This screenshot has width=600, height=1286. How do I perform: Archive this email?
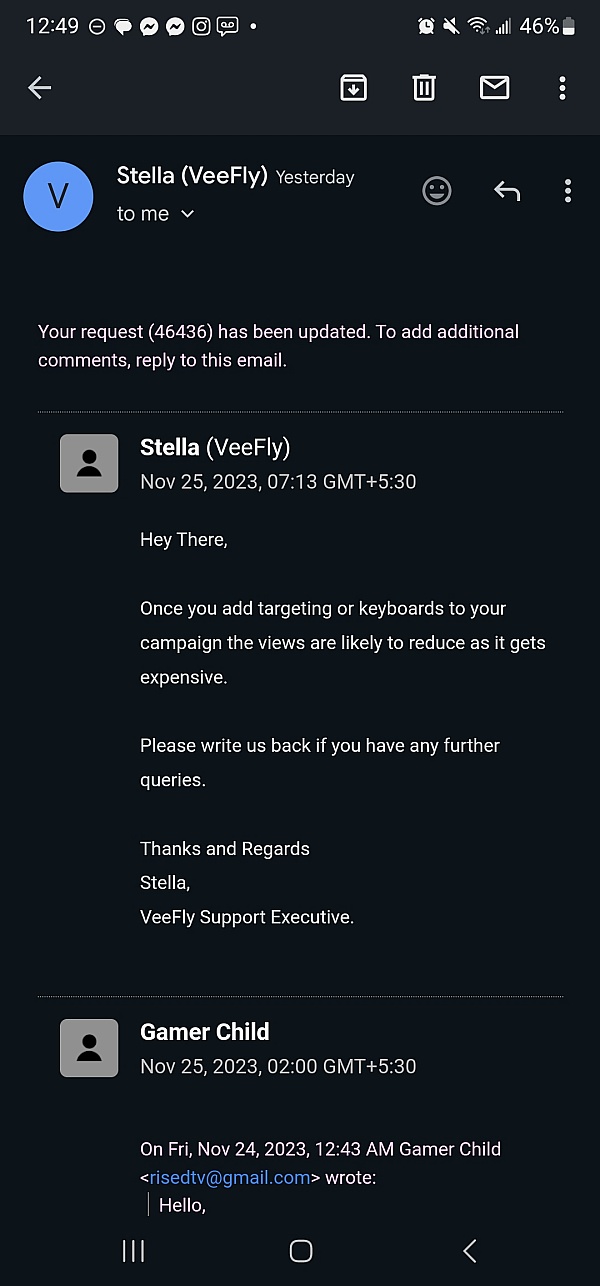pos(353,88)
